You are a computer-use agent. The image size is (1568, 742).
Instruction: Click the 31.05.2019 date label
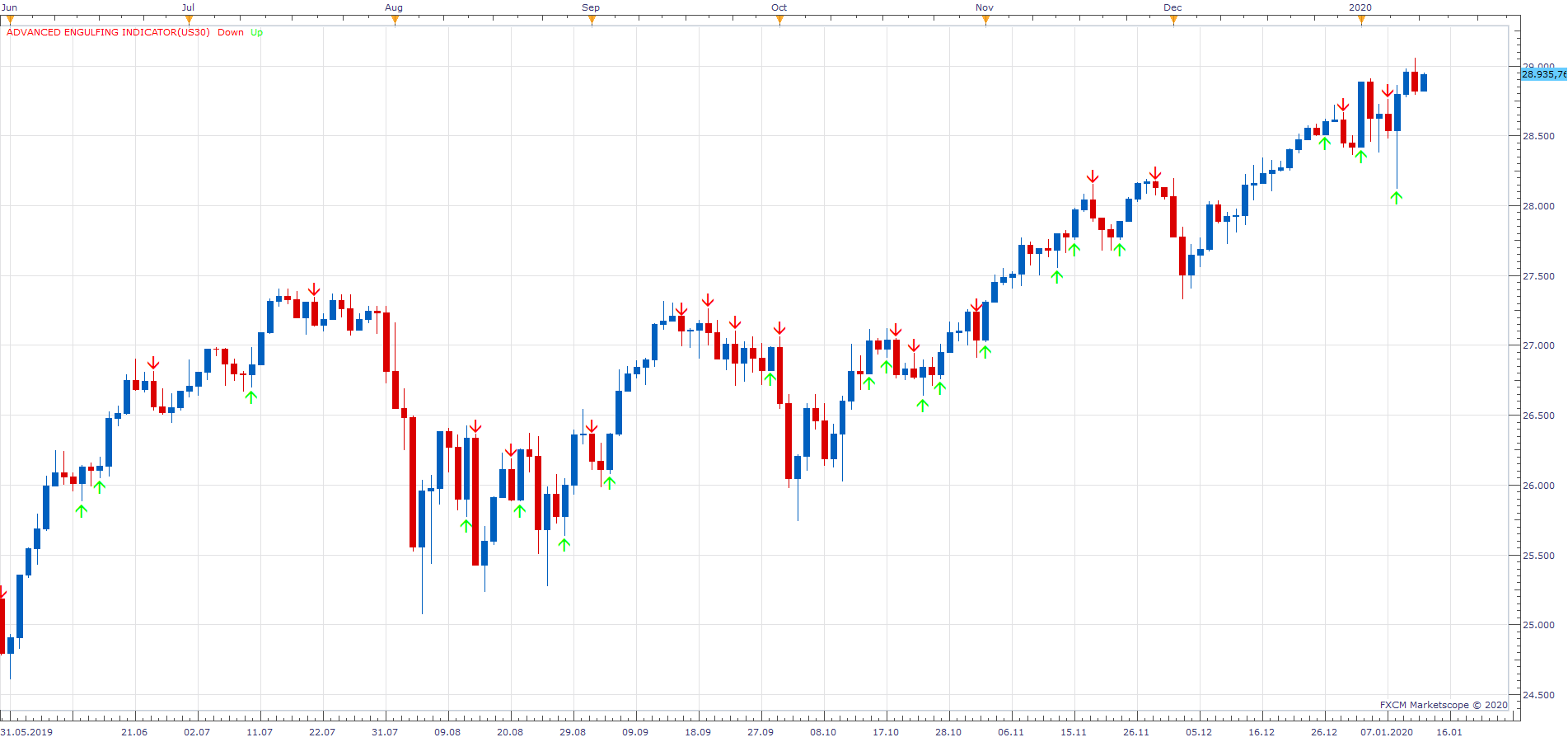pyautogui.click(x=26, y=732)
